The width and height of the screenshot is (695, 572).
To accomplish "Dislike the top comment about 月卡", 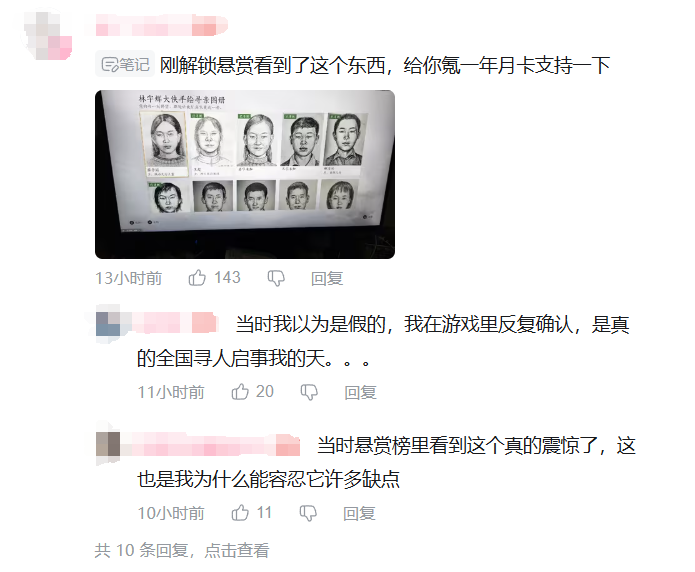I will [276, 278].
